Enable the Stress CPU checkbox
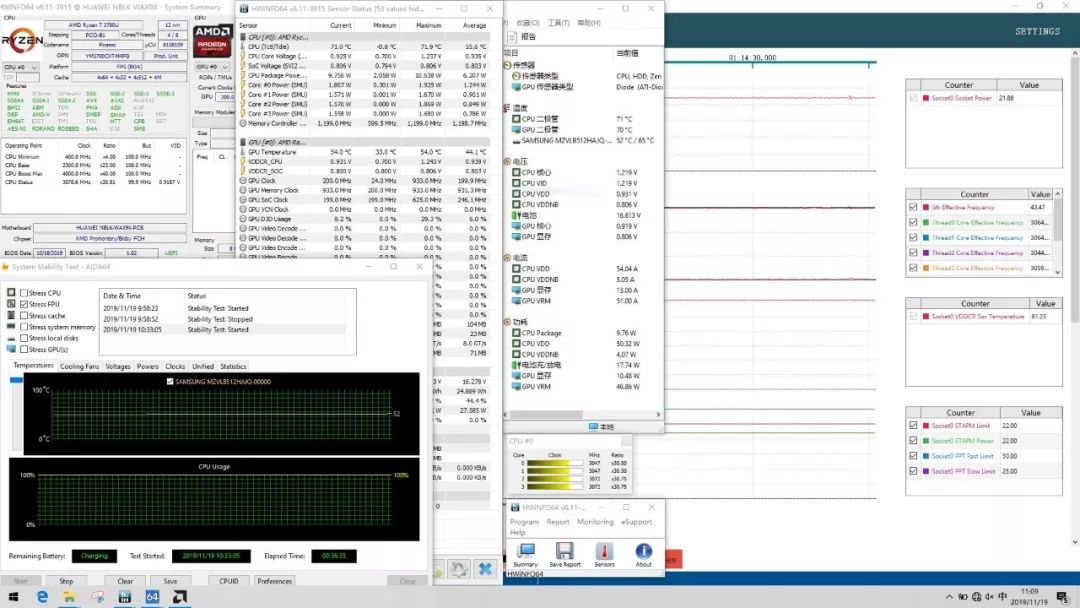The width and height of the screenshot is (1080, 608). click(25, 293)
